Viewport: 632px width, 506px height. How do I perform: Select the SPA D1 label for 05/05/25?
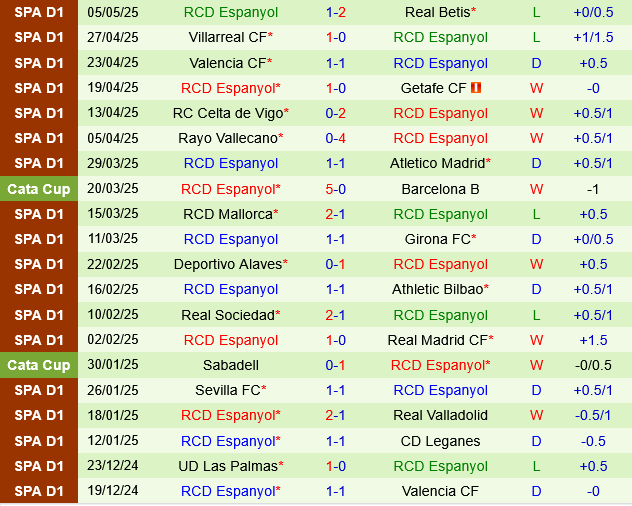(x=39, y=12)
